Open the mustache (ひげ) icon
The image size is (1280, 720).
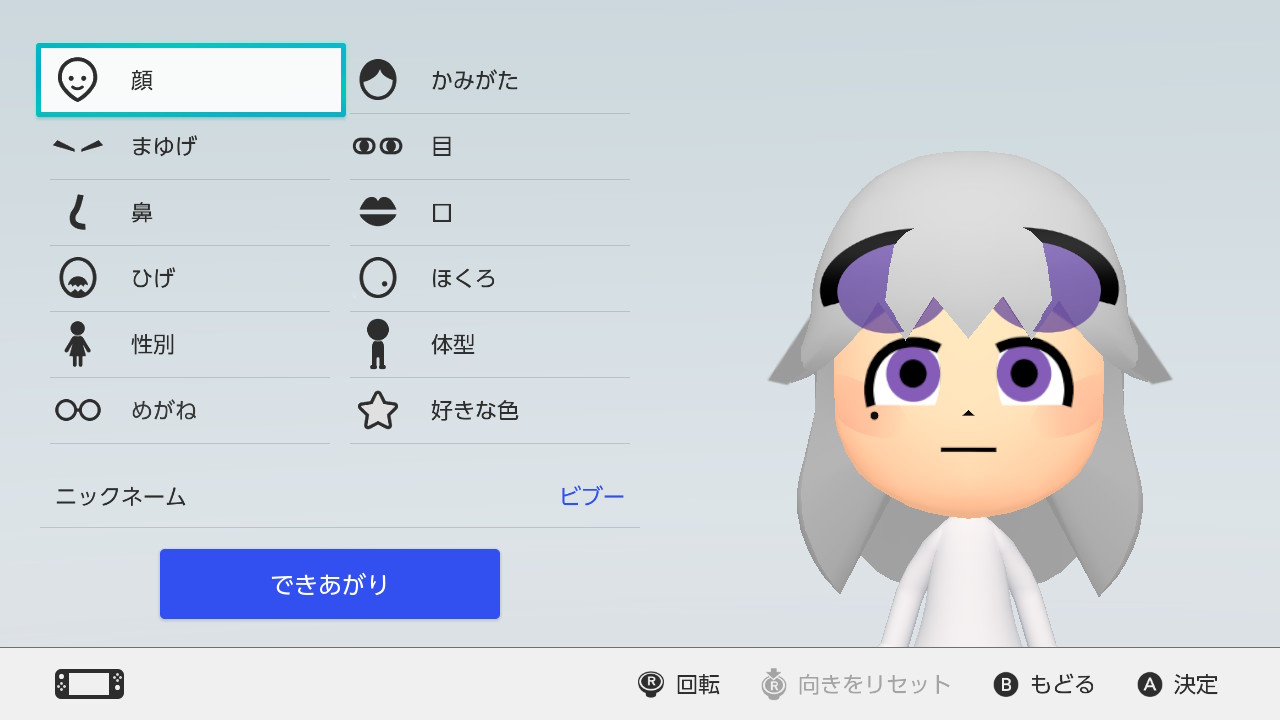[78, 278]
